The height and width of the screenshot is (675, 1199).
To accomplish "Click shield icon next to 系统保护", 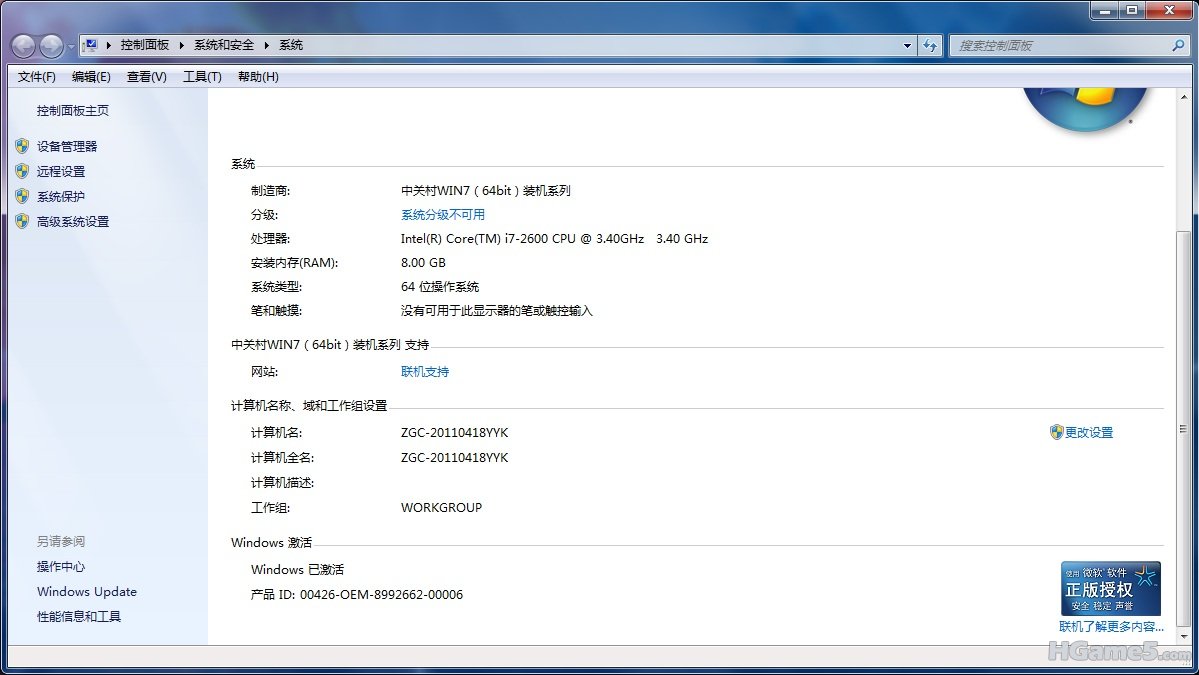I will tap(22, 196).
